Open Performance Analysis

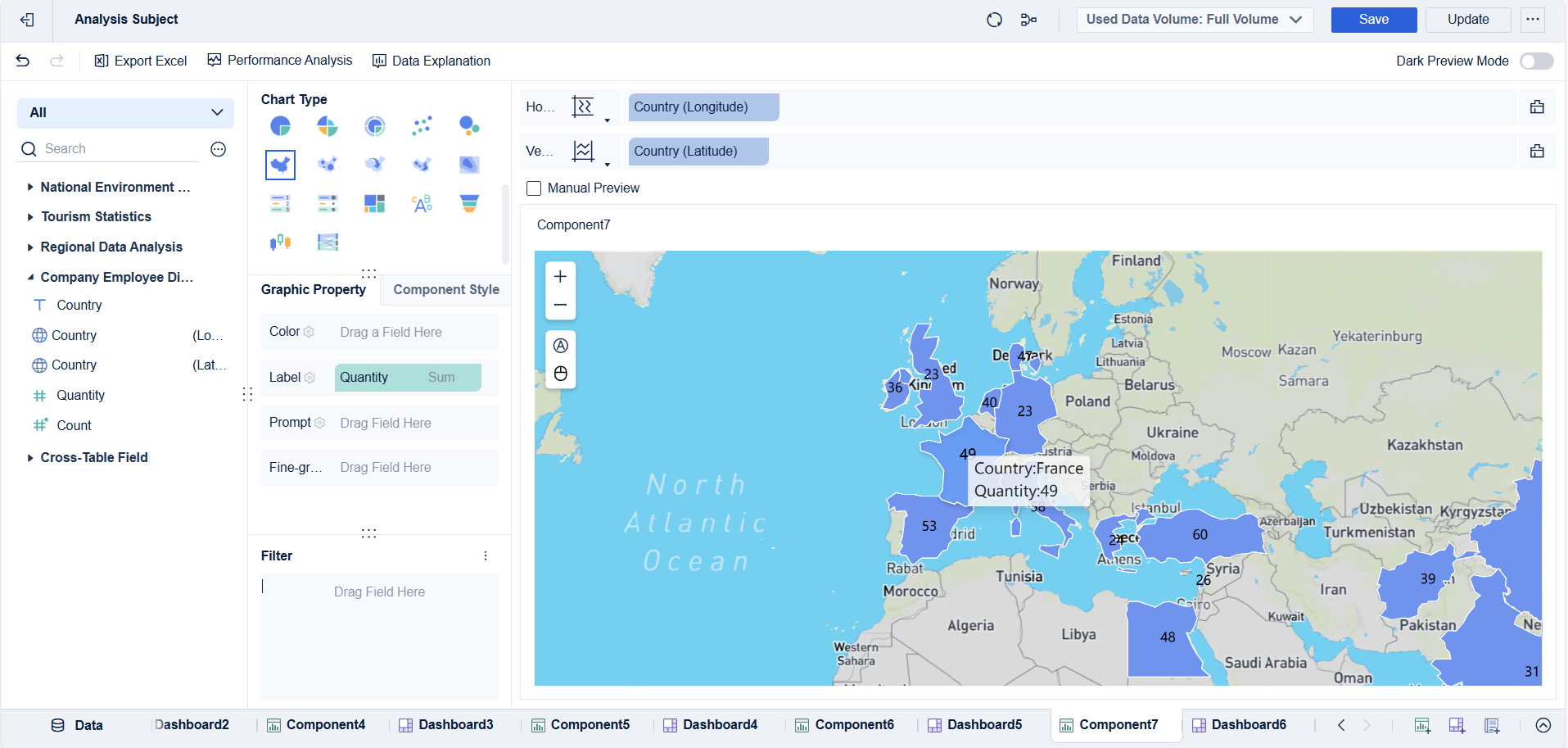click(x=280, y=61)
